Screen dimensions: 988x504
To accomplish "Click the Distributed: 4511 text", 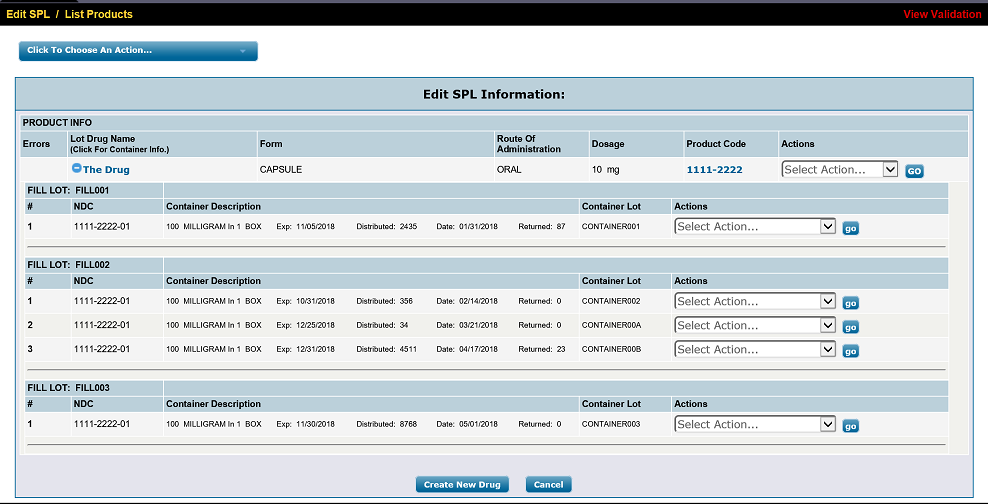I will [386, 349].
